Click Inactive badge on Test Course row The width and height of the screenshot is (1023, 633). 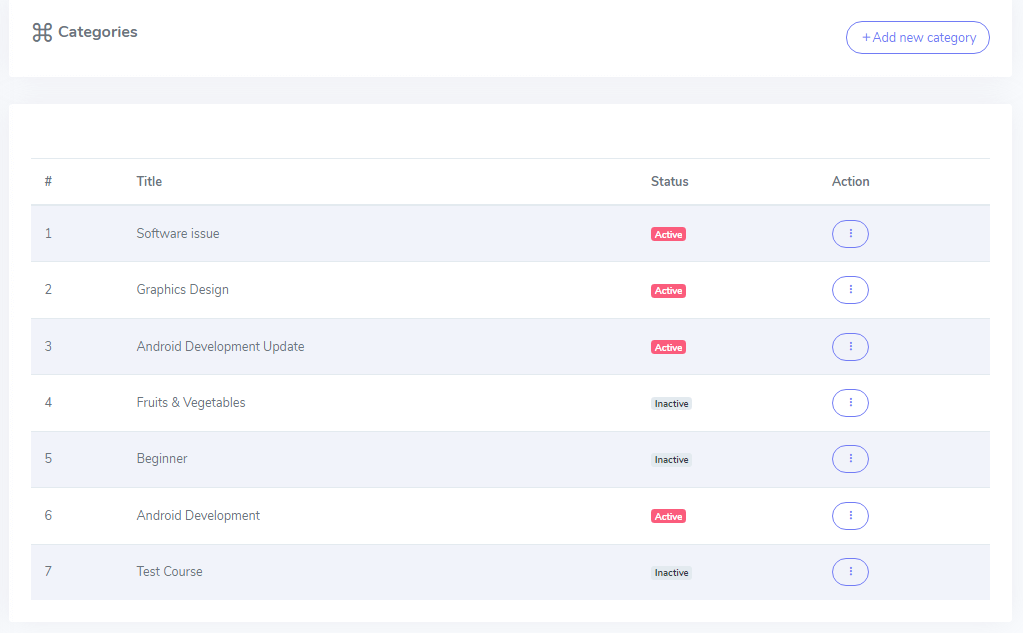(x=671, y=573)
